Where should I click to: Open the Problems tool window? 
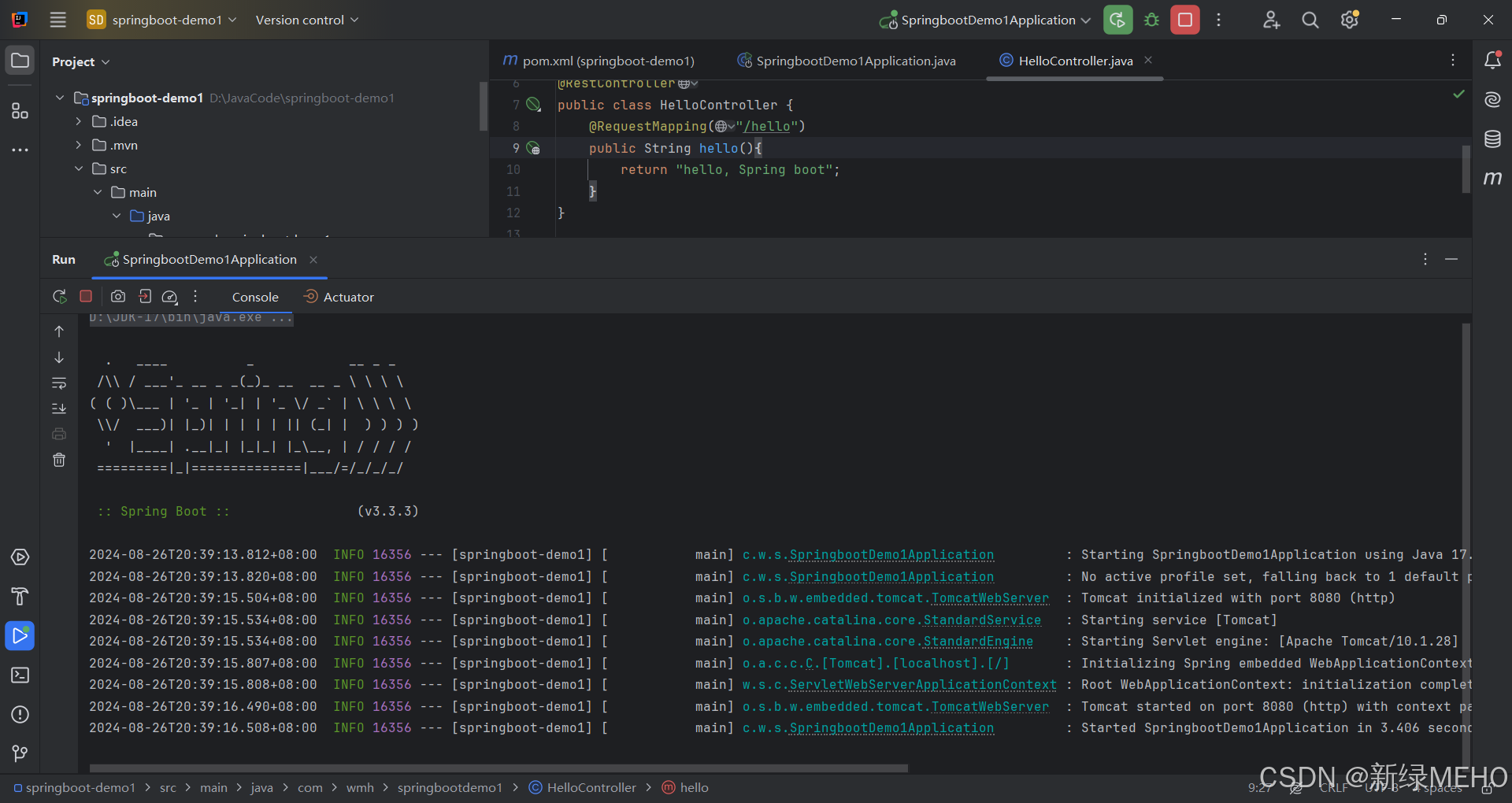pos(20,715)
